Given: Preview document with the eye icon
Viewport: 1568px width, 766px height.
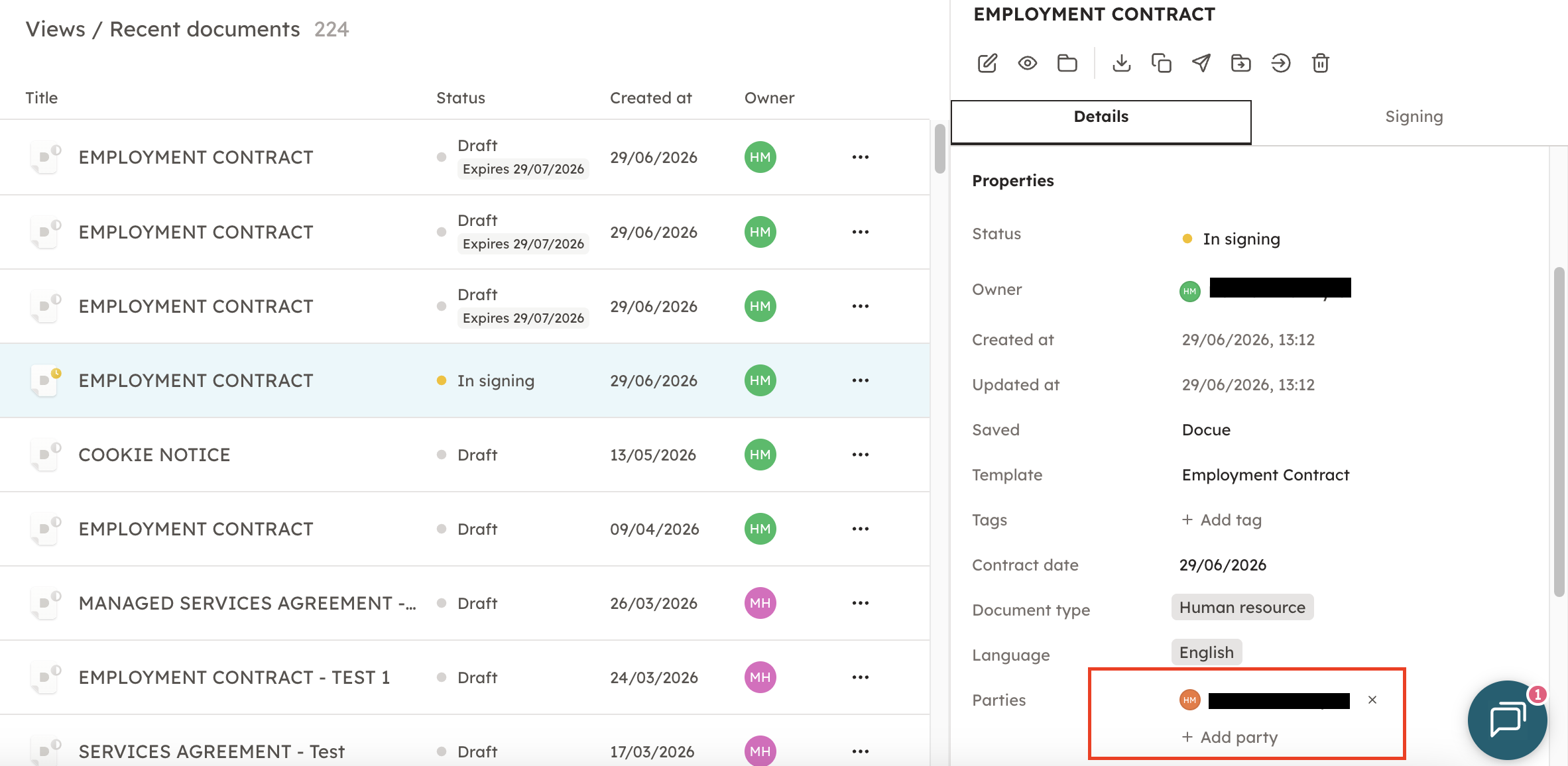Looking at the screenshot, I should point(1028,63).
